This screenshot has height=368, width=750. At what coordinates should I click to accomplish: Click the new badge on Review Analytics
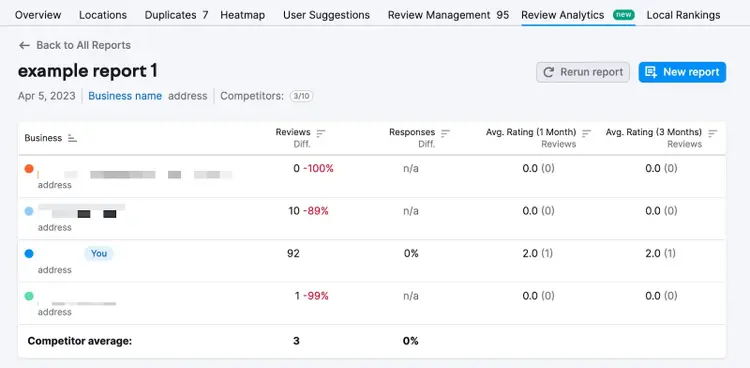[x=624, y=15]
